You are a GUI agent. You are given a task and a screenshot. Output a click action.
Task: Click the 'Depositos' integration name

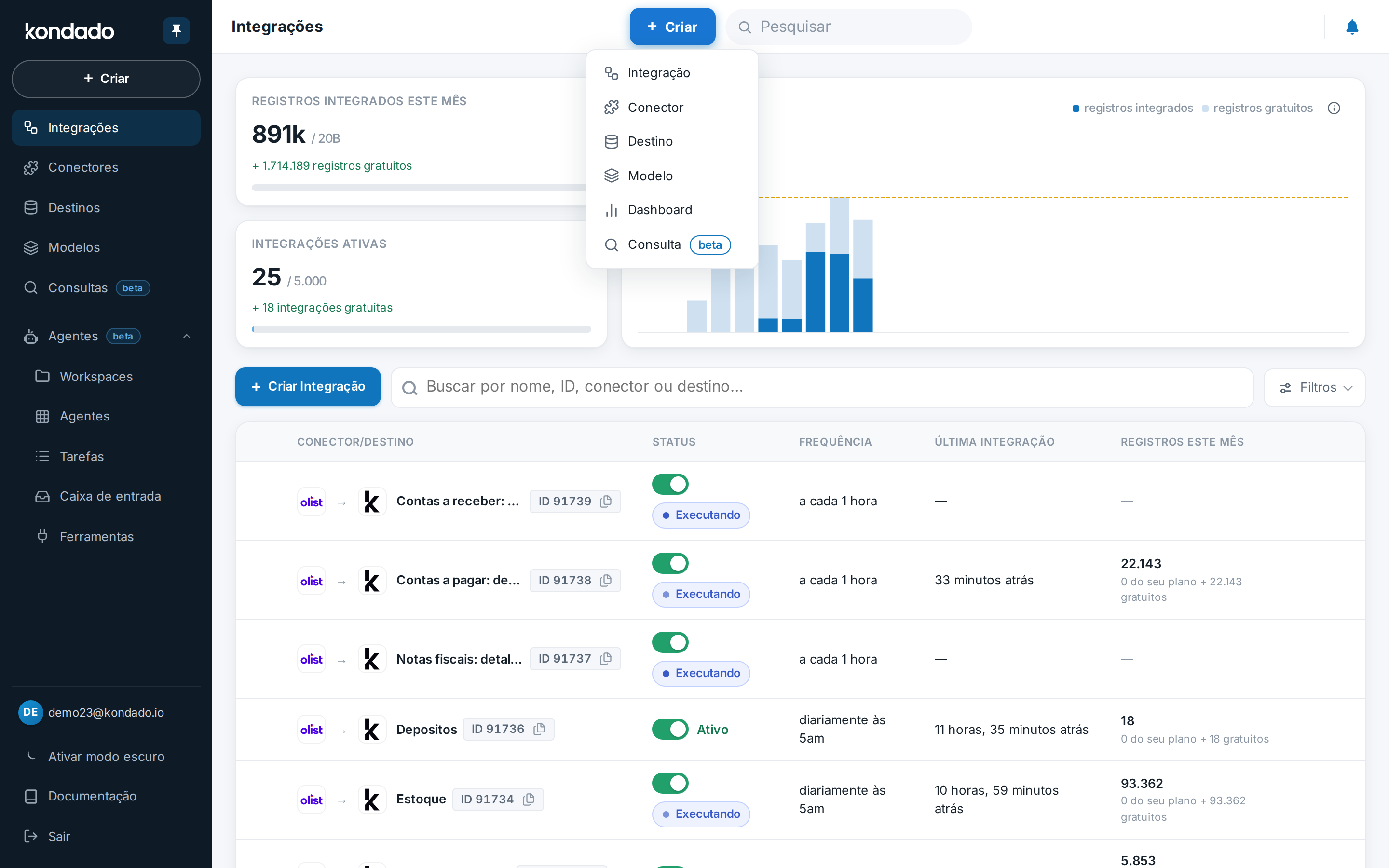[426, 730]
